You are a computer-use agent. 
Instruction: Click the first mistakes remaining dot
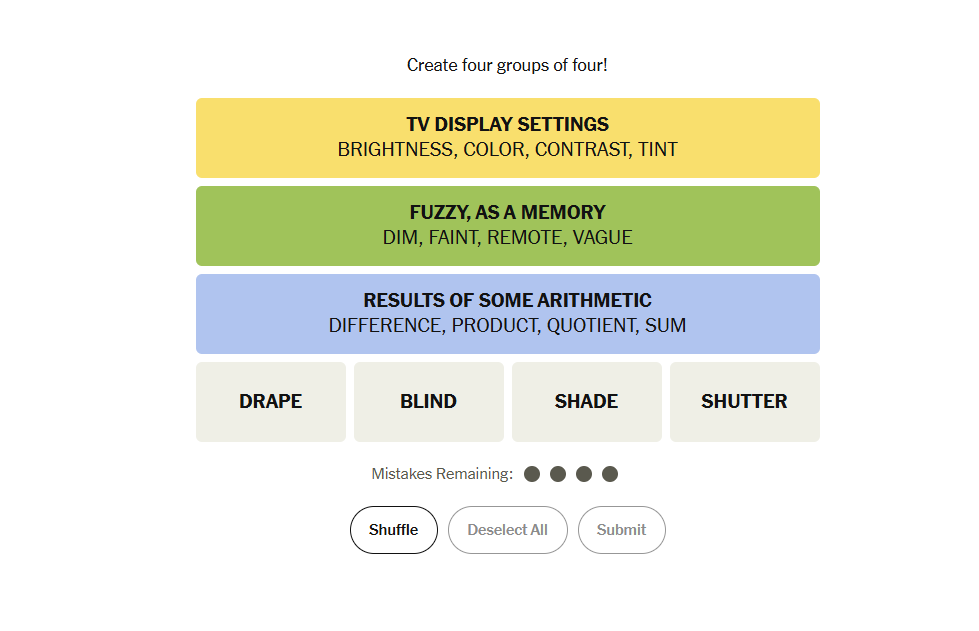click(532, 474)
